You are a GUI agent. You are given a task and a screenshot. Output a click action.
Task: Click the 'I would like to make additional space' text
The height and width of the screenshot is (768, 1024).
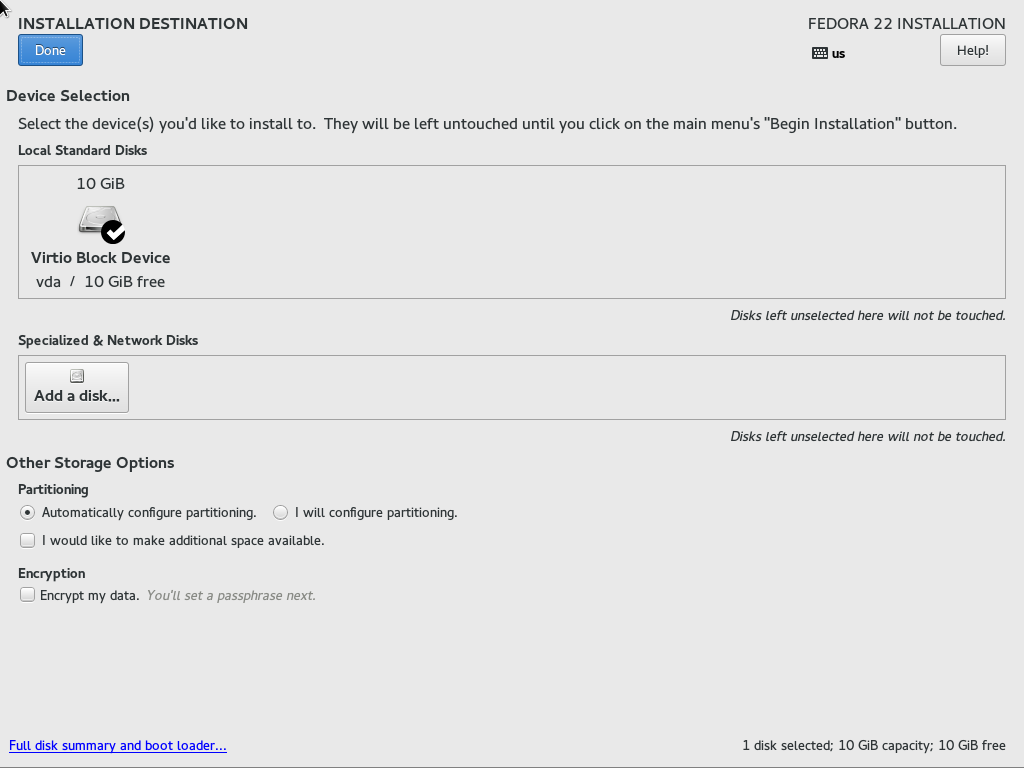point(155,541)
